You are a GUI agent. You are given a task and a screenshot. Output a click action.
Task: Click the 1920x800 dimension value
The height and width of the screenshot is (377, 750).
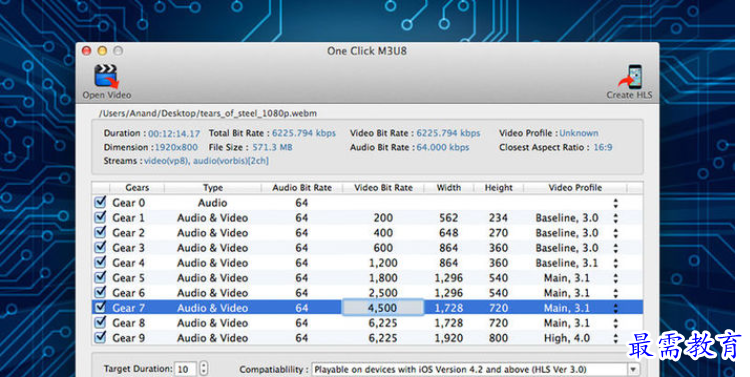coord(176,147)
